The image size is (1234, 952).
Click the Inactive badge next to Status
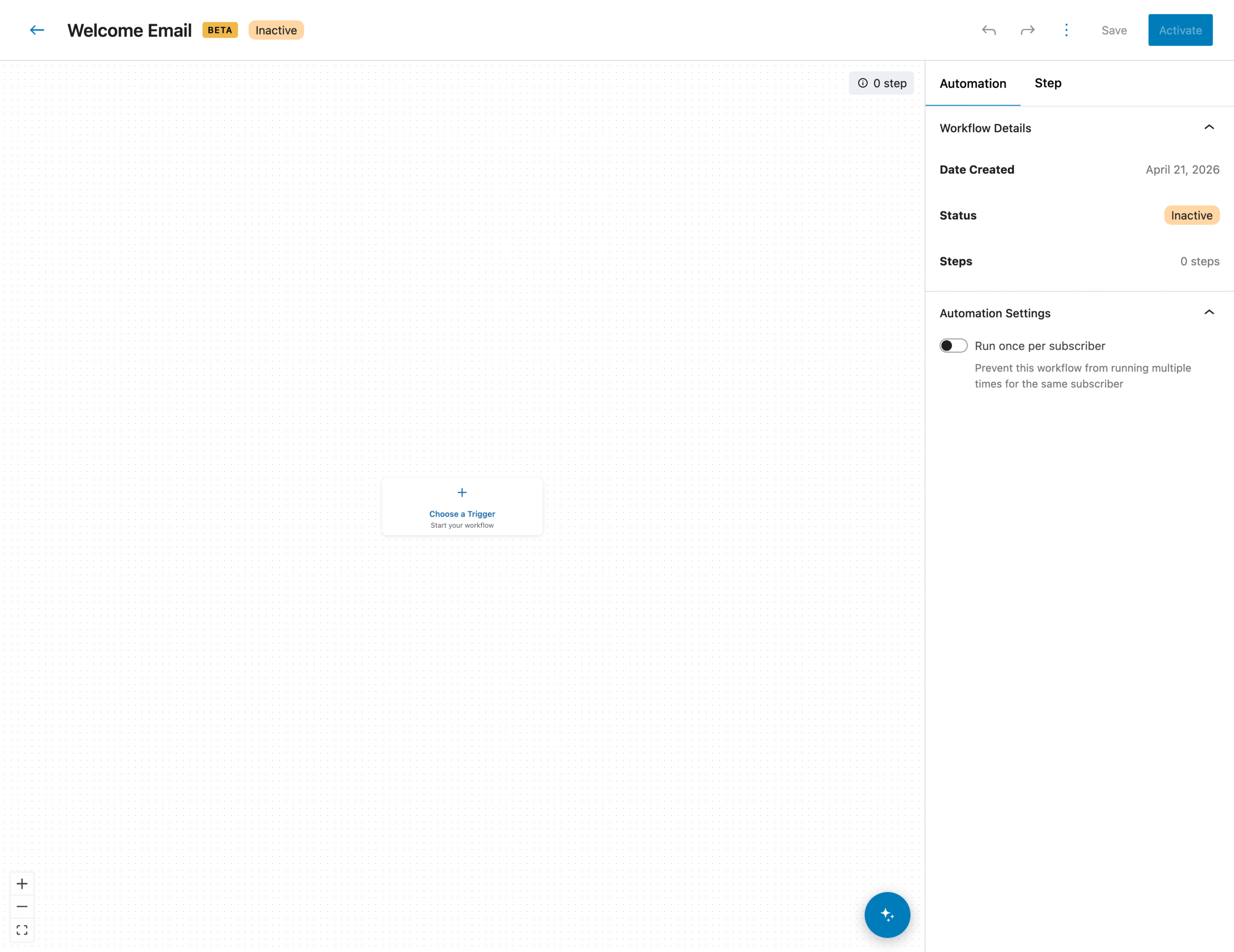click(1191, 215)
